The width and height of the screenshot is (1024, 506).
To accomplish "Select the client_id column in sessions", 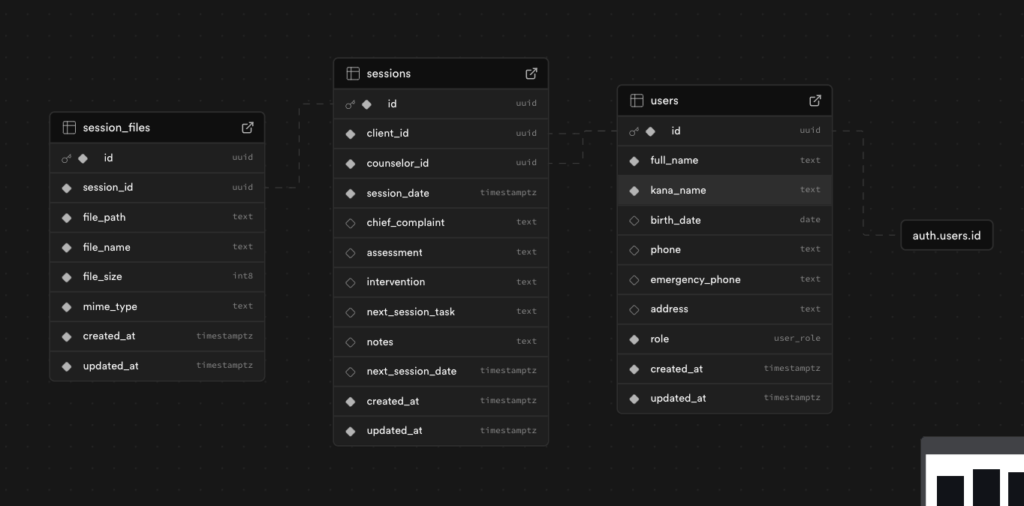I will click(x=441, y=133).
